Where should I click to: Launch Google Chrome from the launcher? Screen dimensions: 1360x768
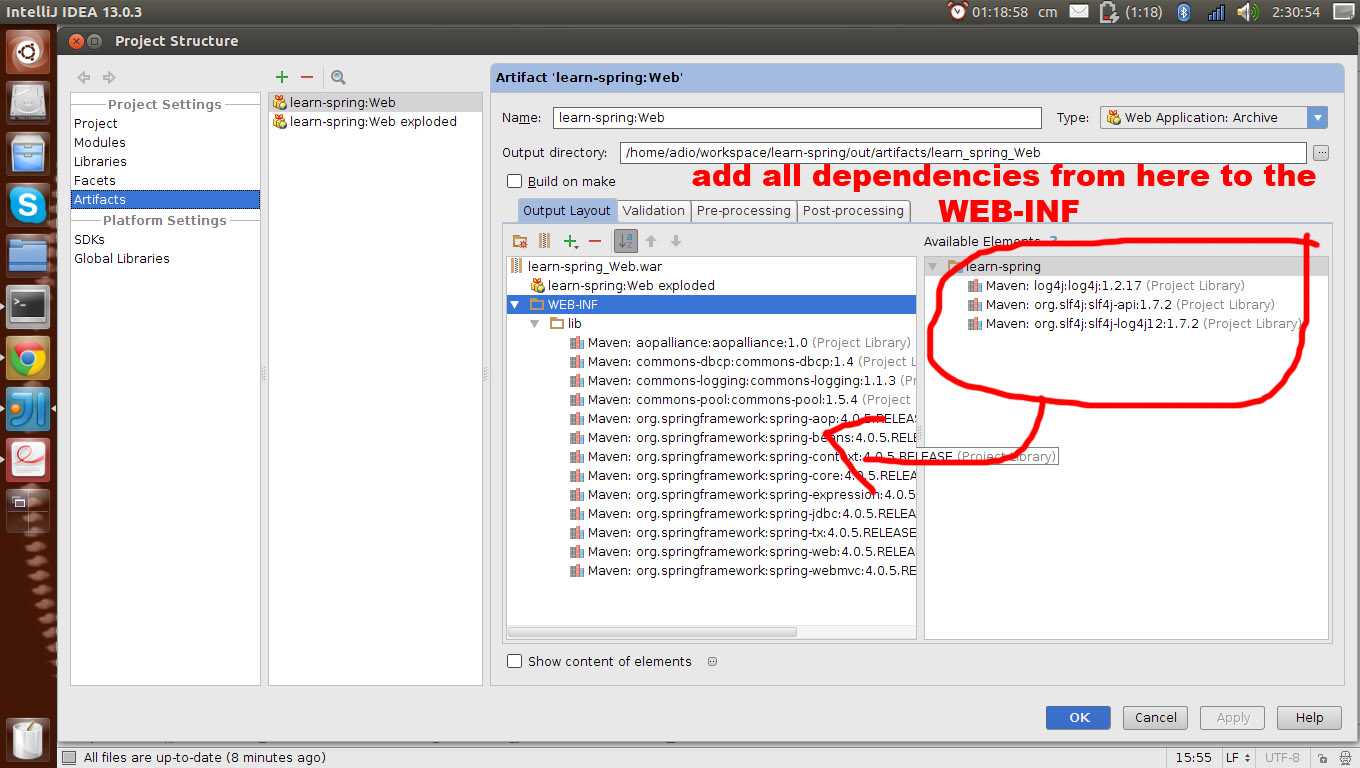(28, 359)
